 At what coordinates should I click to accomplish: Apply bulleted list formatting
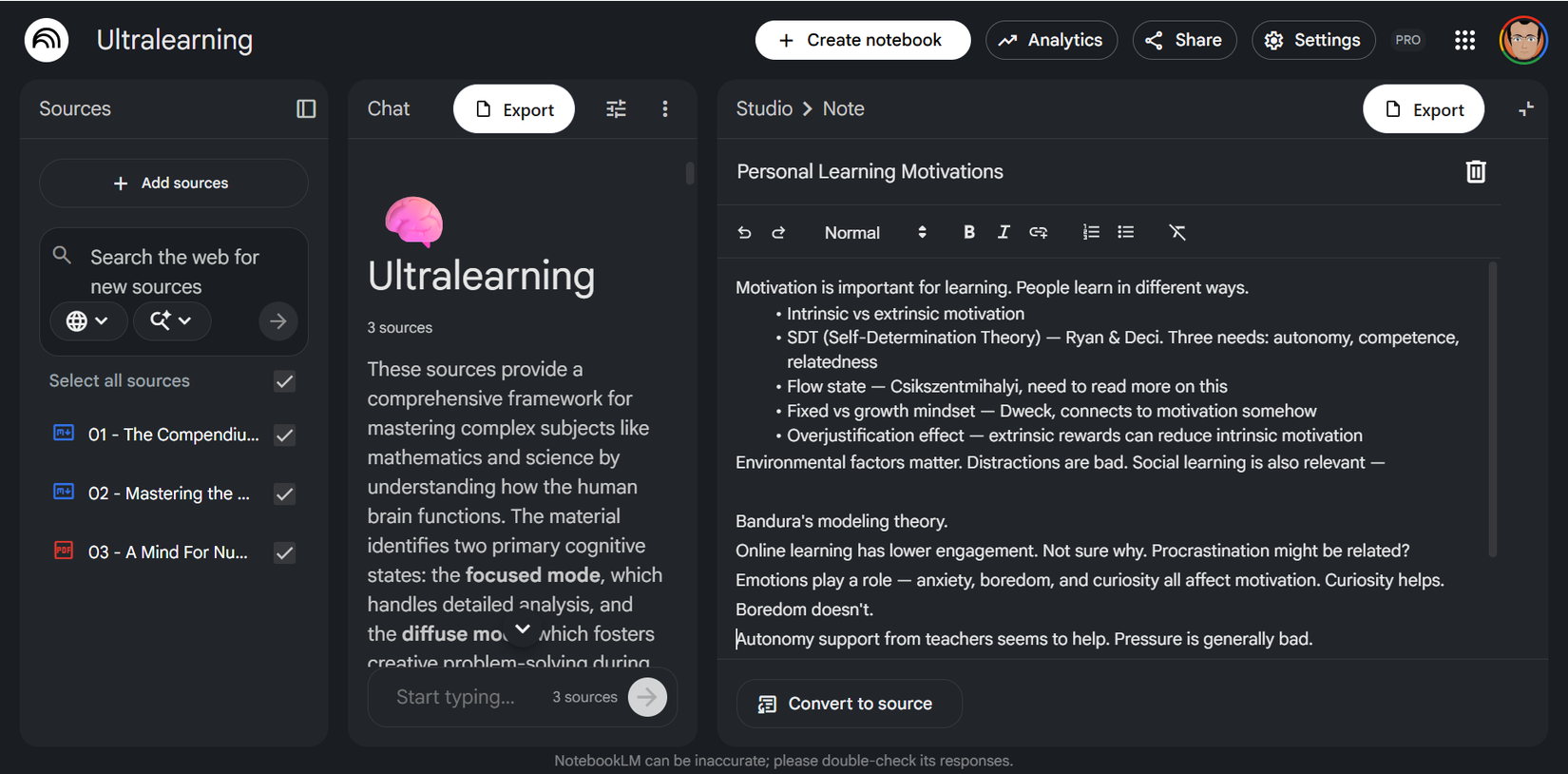coord(1126,232)
